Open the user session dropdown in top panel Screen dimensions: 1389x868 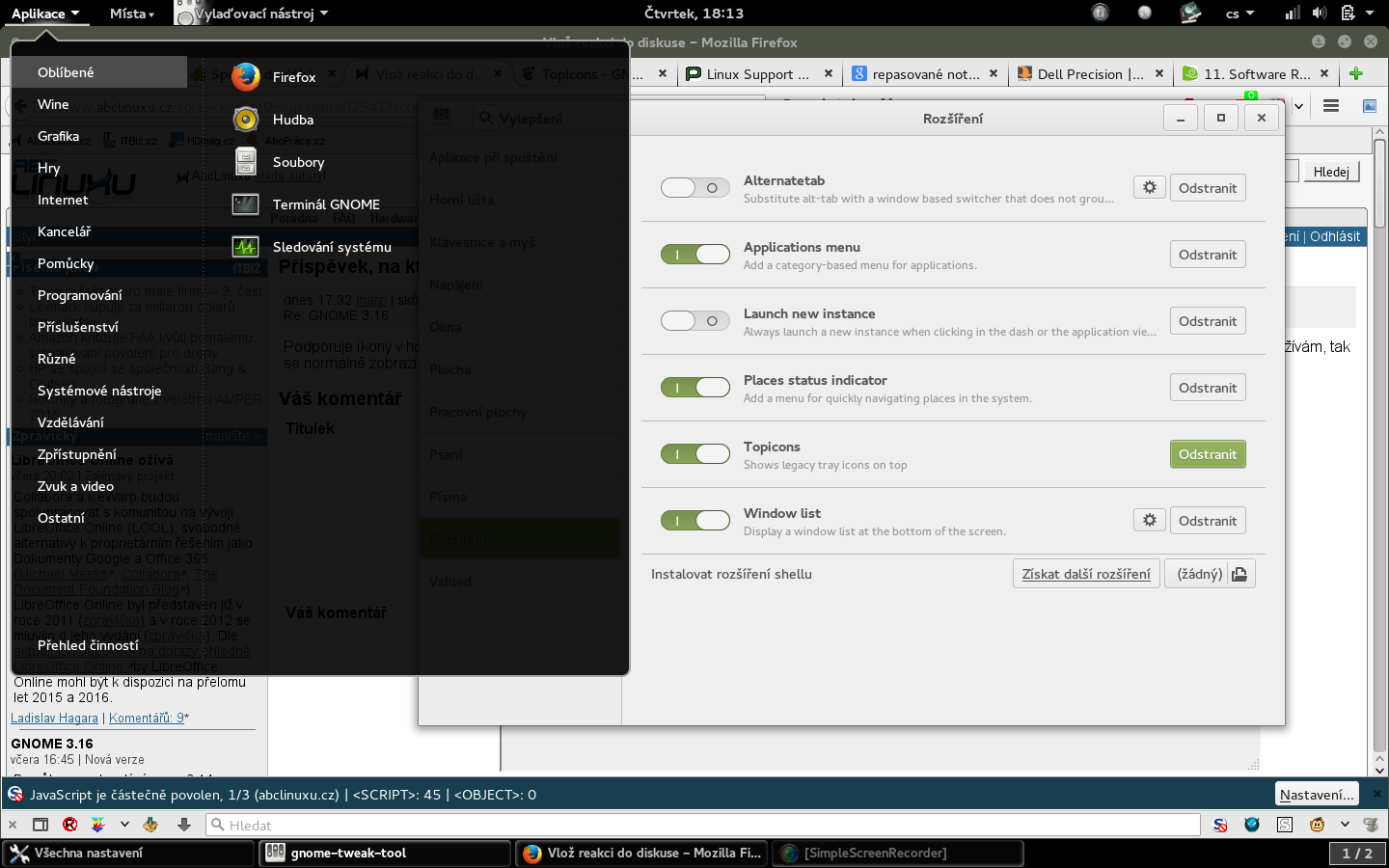[x=1356, y=14]
